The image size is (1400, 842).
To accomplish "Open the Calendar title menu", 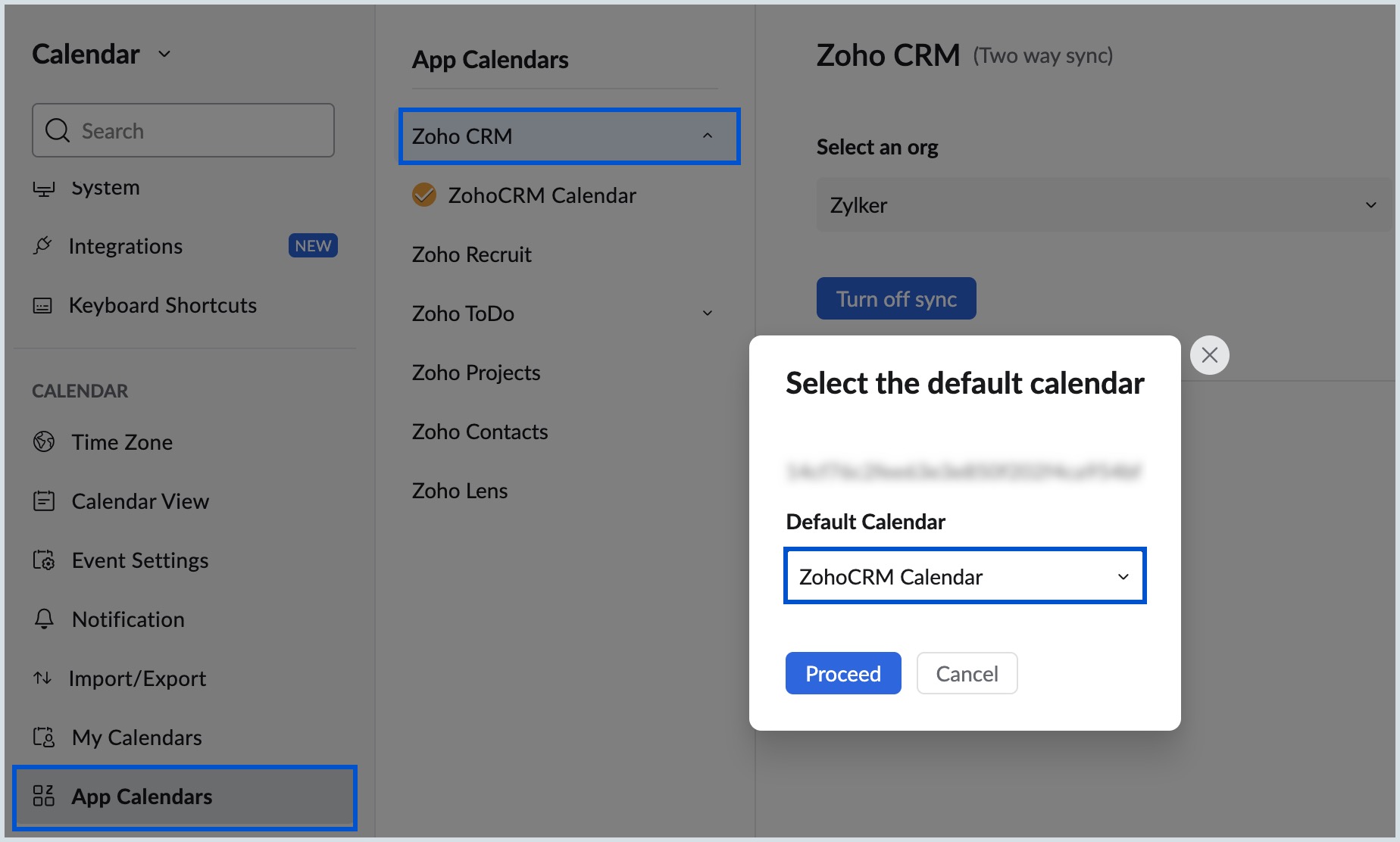I will tap(164, 54).
